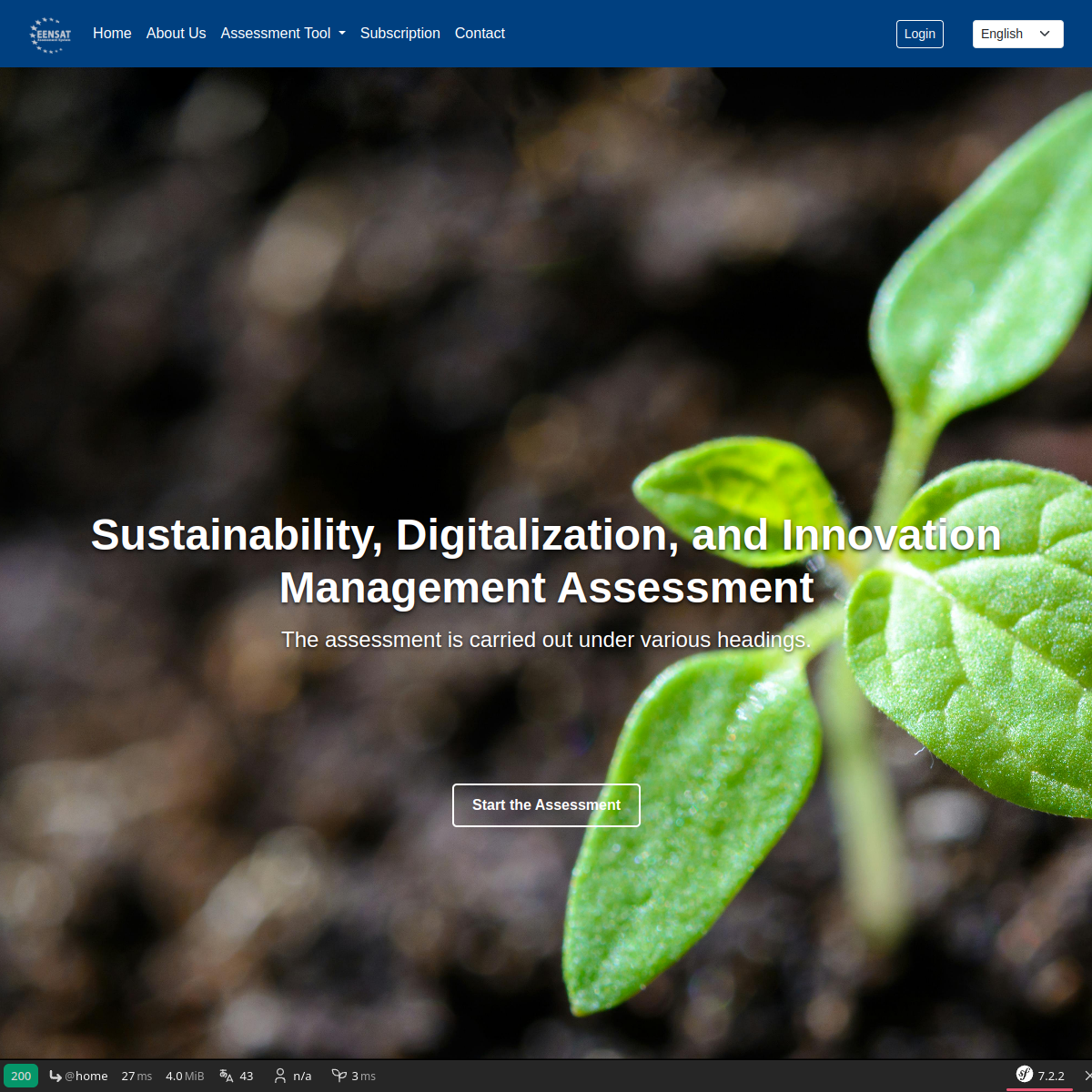This screenshot has height=1092, width=1092.
Task: Click the EENSAT logo in navbar
Action: pos(50,34)
